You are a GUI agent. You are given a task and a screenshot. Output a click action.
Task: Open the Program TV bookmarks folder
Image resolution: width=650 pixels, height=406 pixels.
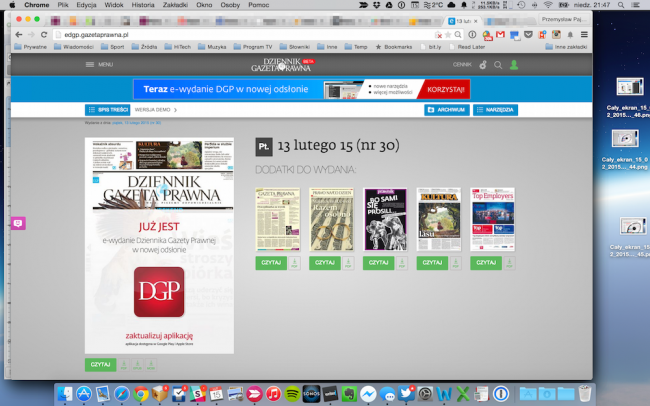(x=253, y=47)
